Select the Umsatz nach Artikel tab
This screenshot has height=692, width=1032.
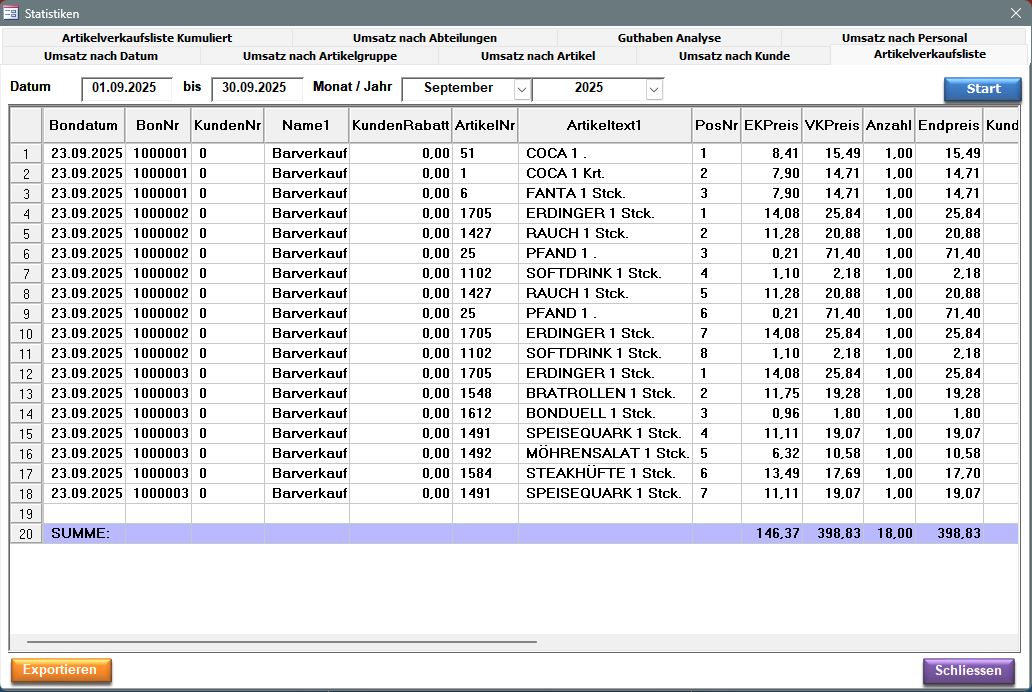(537, 56)
